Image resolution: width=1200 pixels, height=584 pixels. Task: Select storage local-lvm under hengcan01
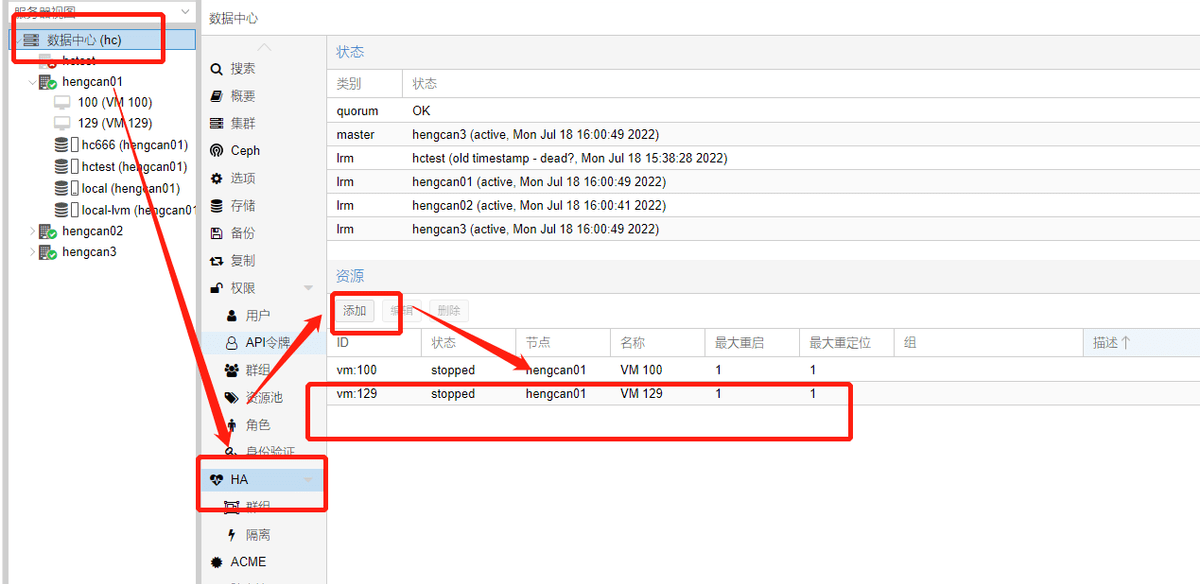[x=110, y=209]
